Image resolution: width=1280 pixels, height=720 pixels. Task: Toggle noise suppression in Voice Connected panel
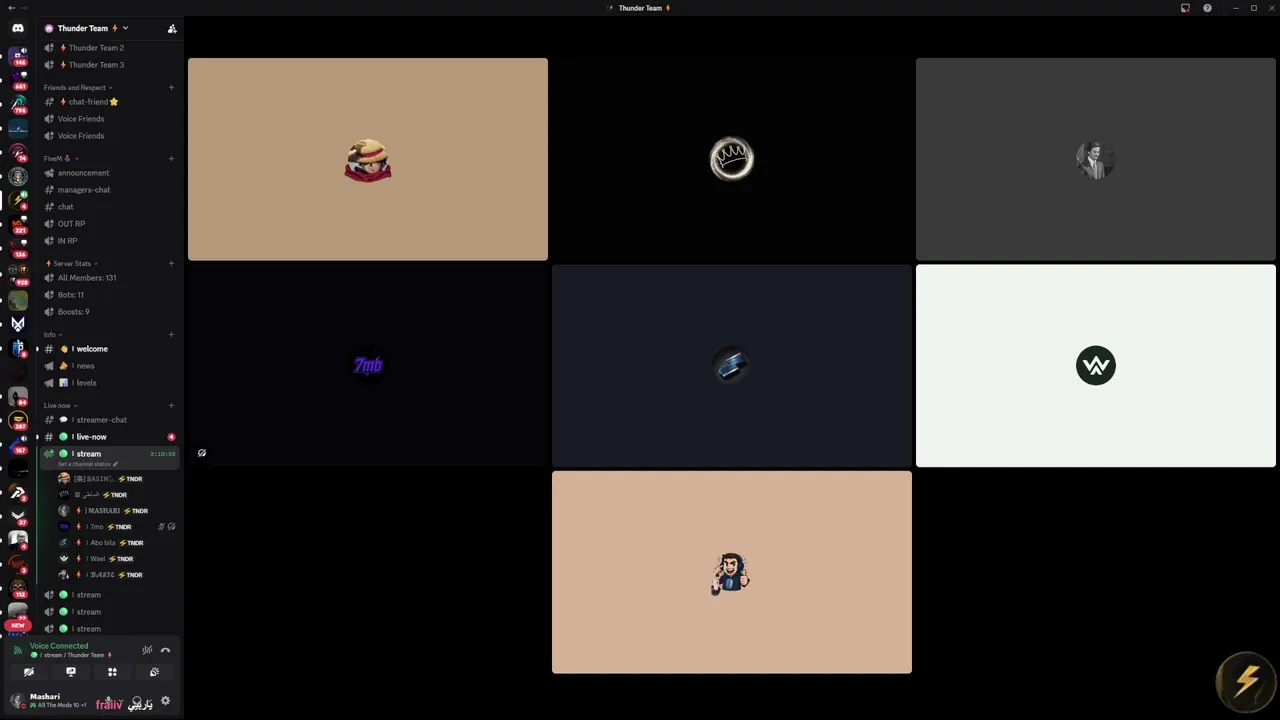[x=147, y=650]
